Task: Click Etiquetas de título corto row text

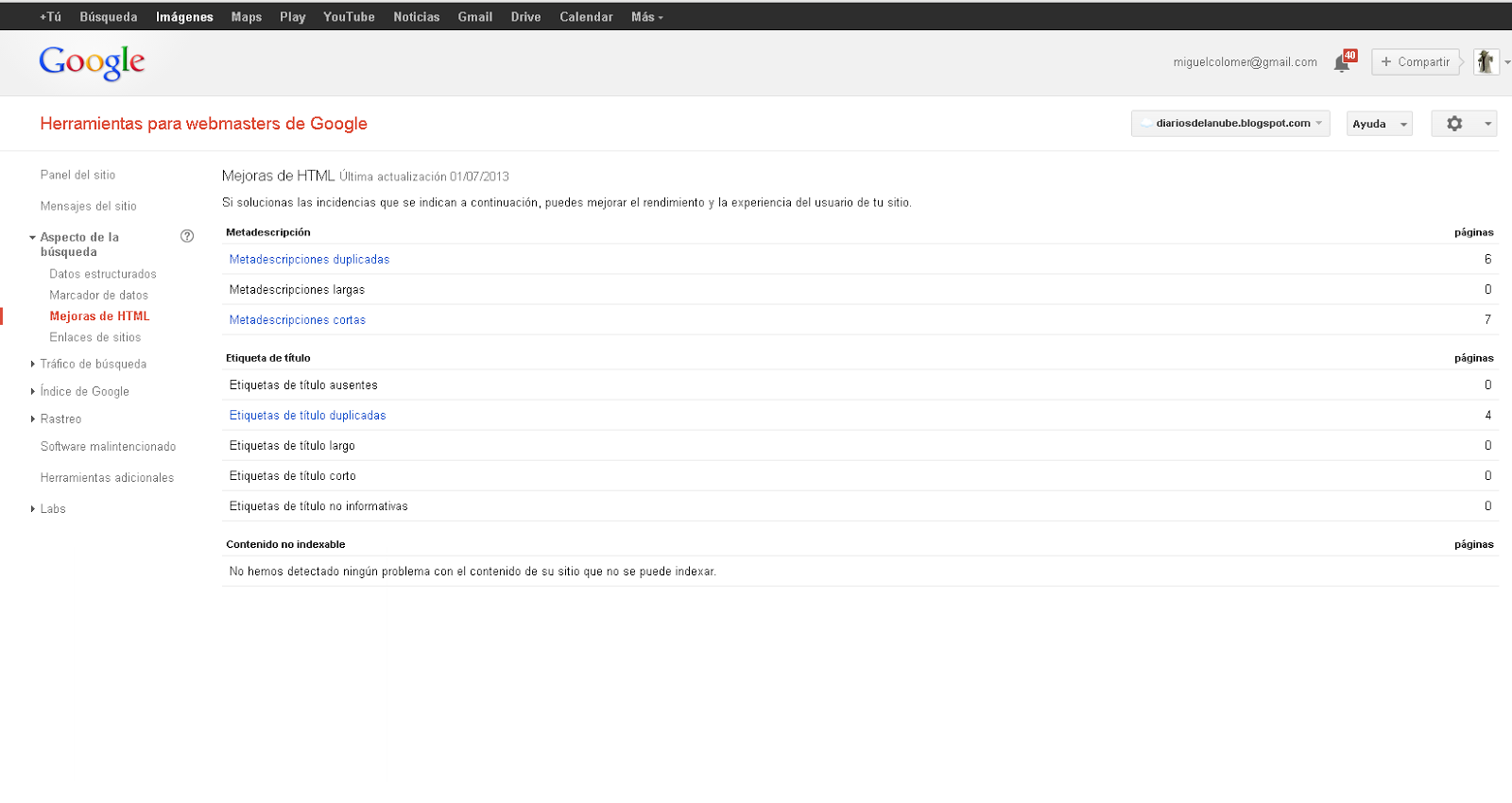Action: pos(293,475)
